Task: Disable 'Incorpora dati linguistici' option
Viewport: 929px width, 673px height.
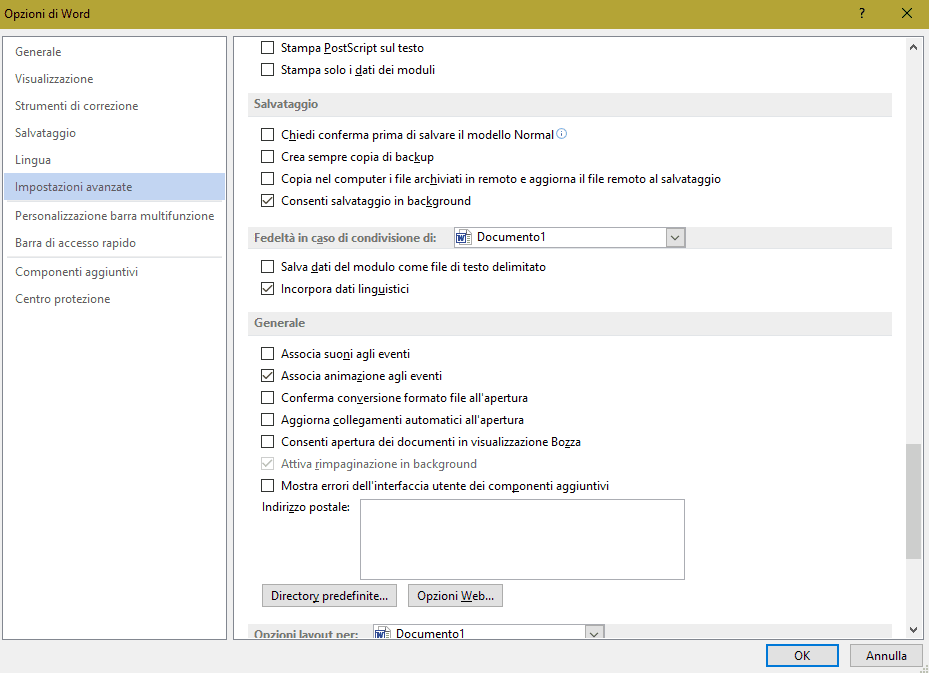Action: [267, 289]
